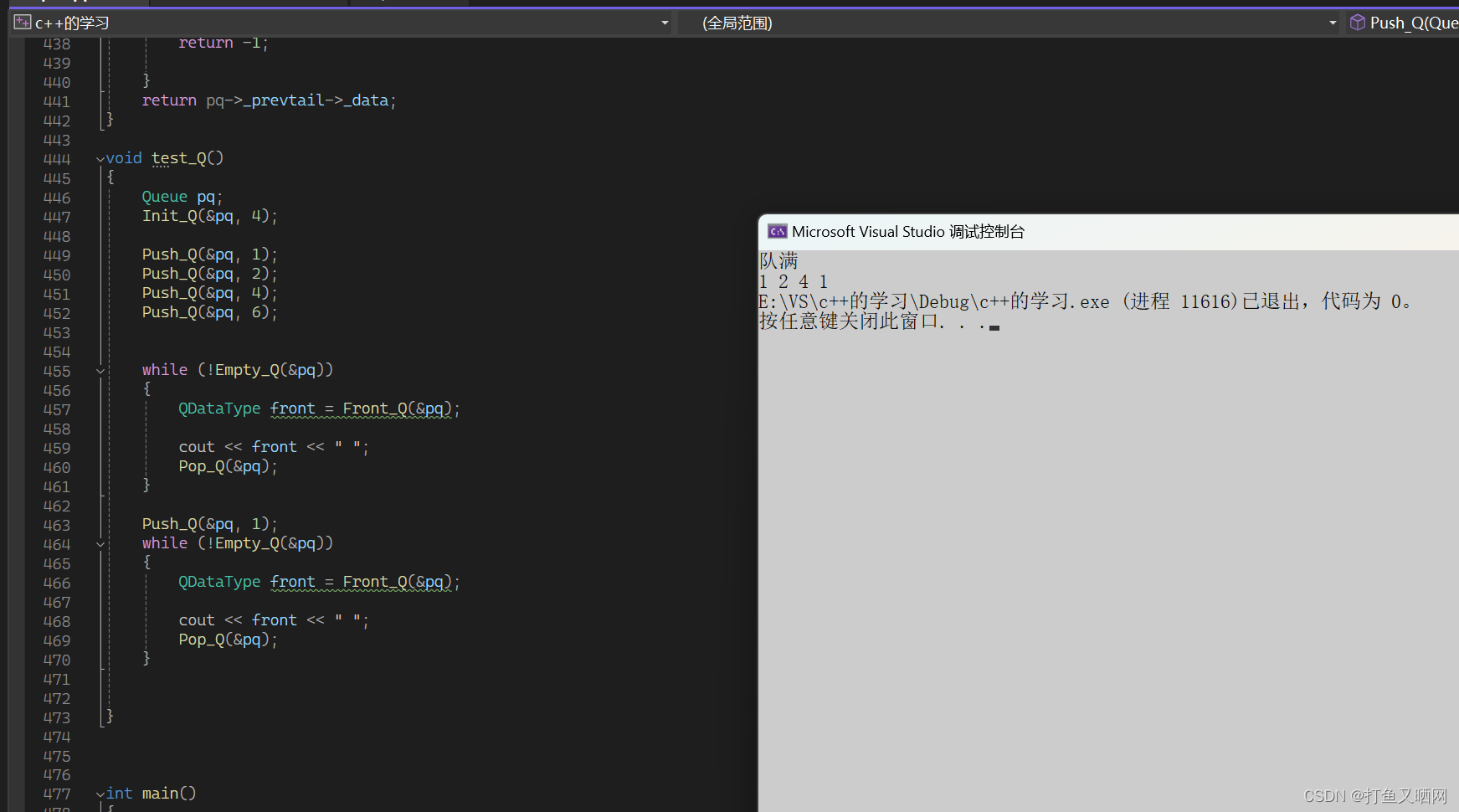Click the Push_Q(&pq, 2); statement
Image resolution: width=1459 pixels, height=812 pixels.
click(209, 274)
